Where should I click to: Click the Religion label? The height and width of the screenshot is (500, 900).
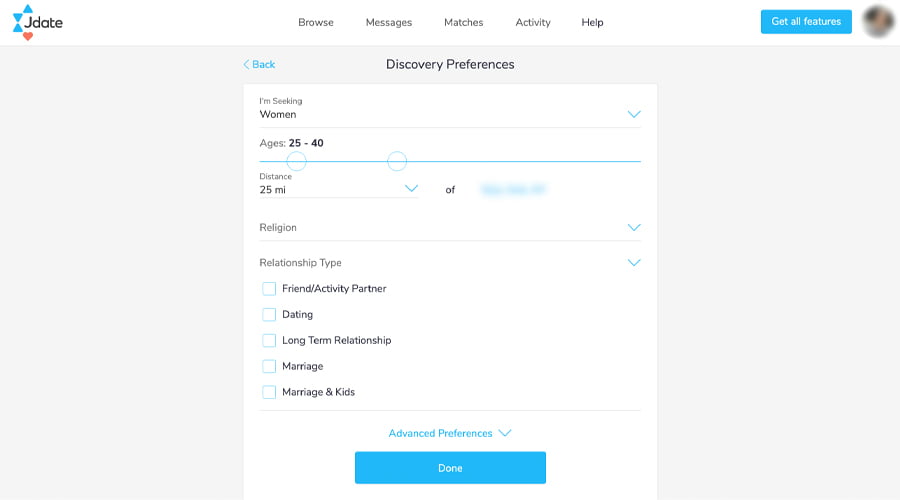(278, 227)
